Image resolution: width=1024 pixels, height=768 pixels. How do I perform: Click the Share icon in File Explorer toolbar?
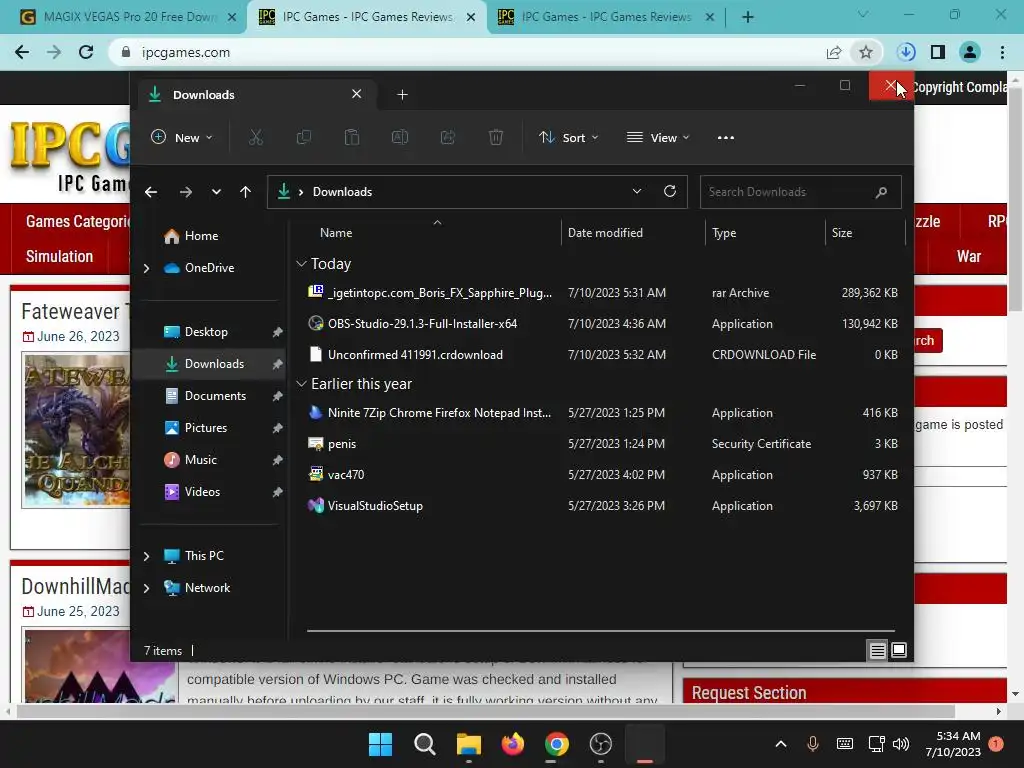[448, 137]
